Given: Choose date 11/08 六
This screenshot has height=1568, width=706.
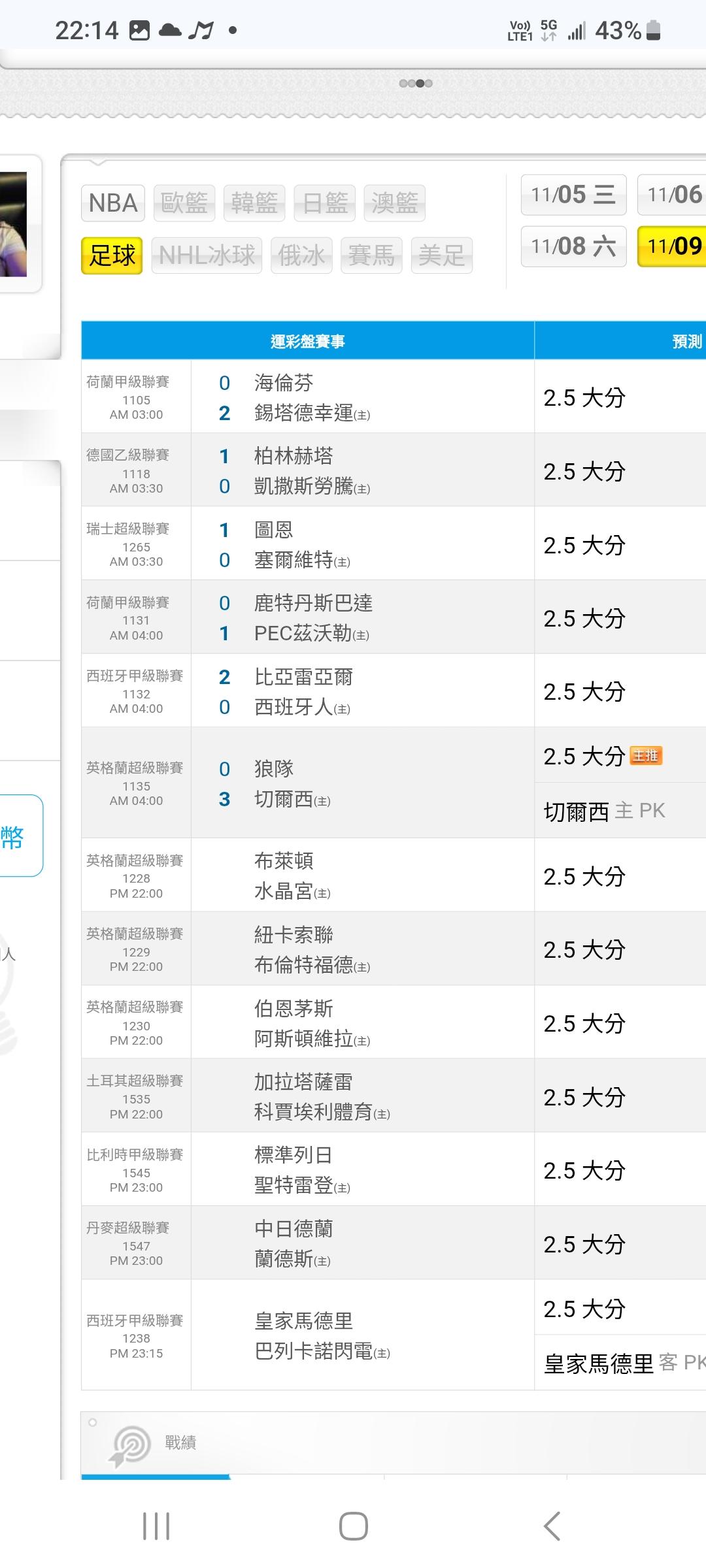Looking at the screenshot, I should point(573,246).
